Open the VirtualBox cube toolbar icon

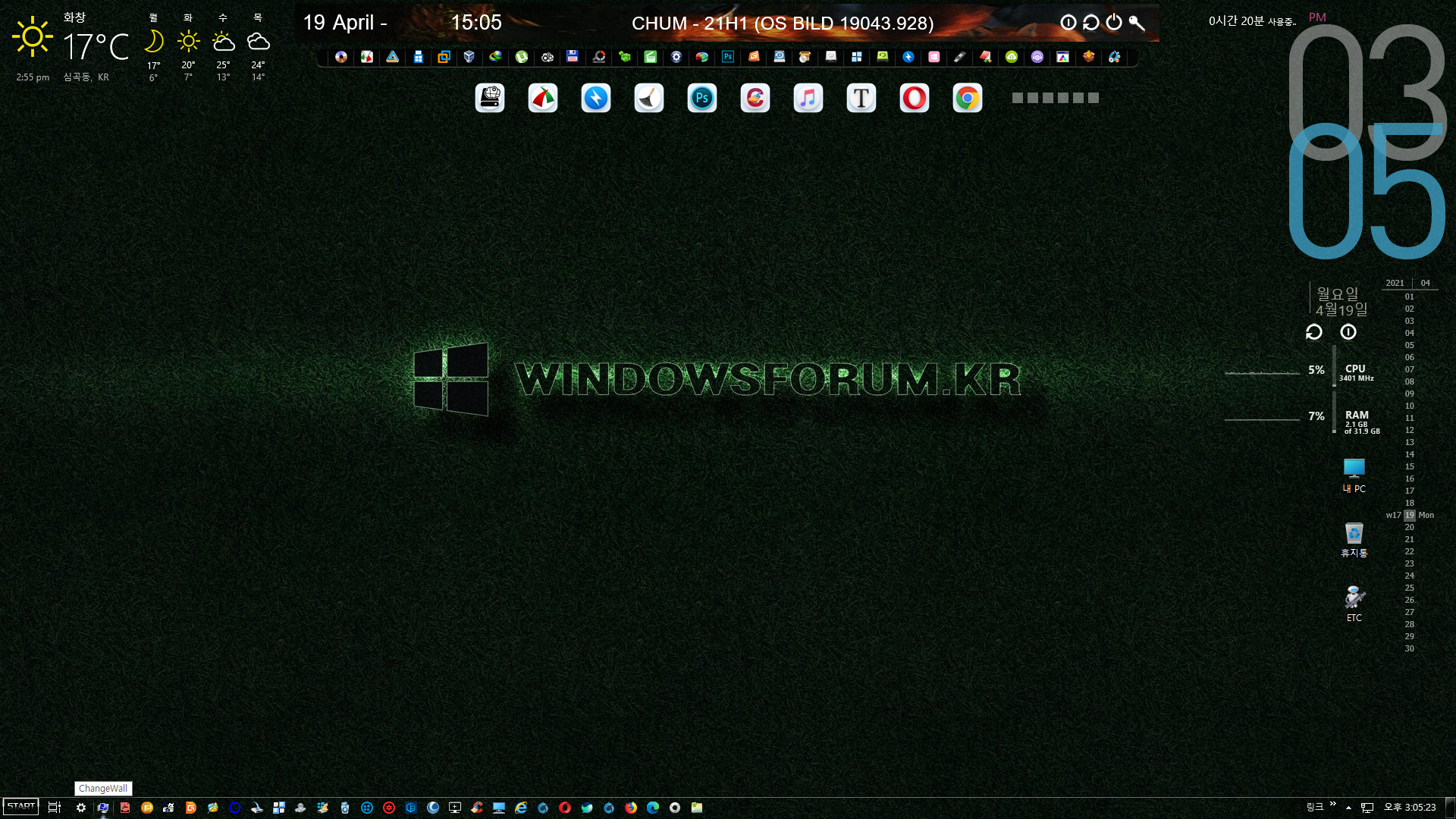469,57
